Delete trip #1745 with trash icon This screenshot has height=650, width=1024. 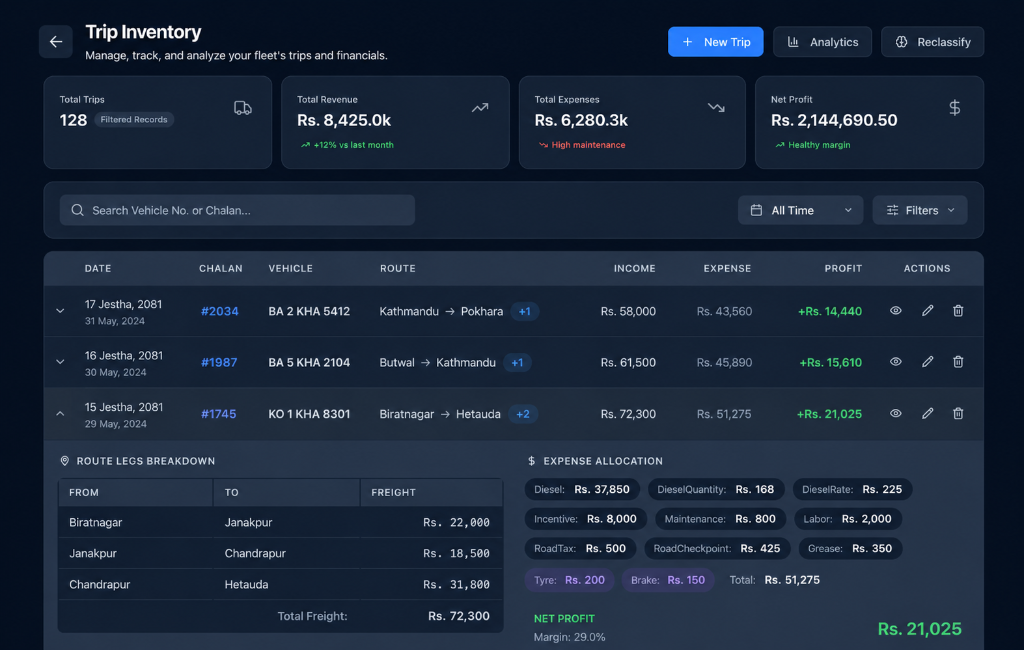click(958, 414)
